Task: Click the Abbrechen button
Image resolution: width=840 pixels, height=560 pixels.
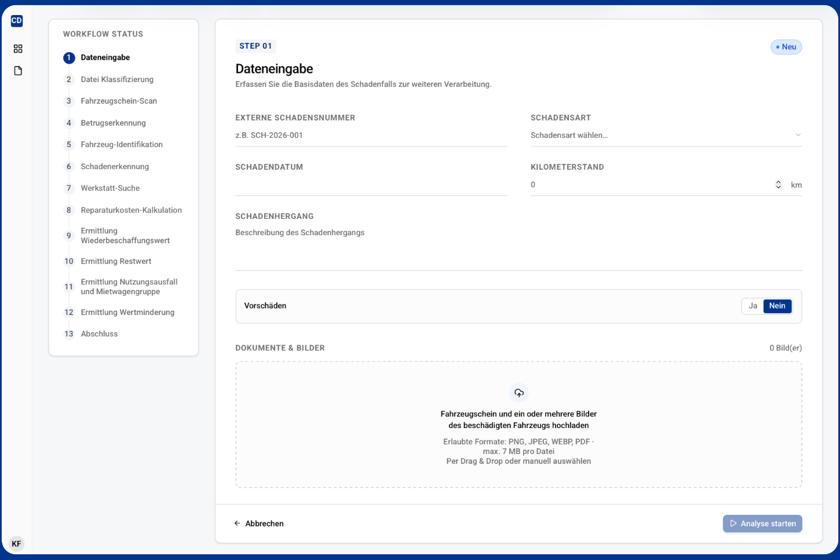Action: [x=259, y=524]
